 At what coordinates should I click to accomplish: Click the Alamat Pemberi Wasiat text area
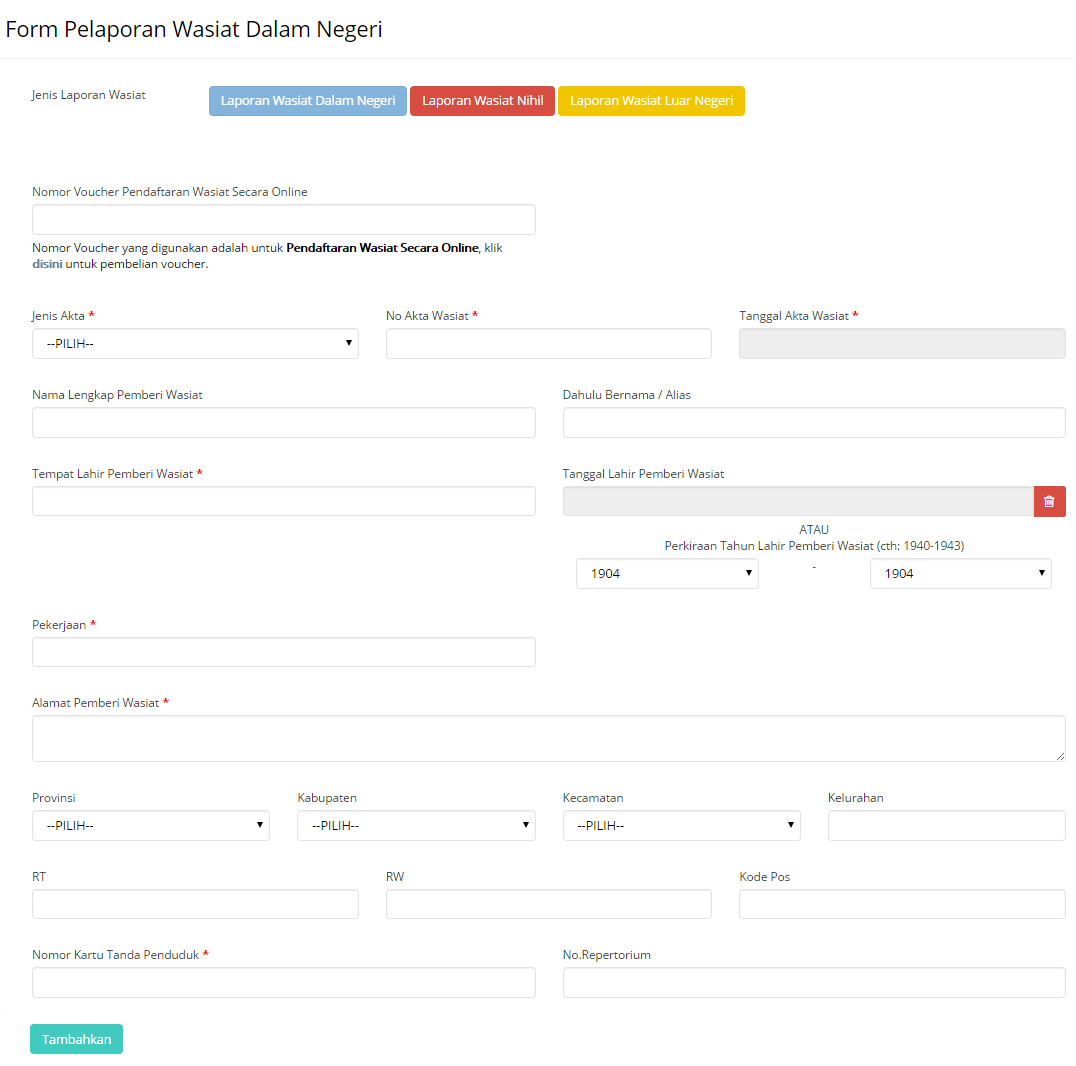pos(548,738)
